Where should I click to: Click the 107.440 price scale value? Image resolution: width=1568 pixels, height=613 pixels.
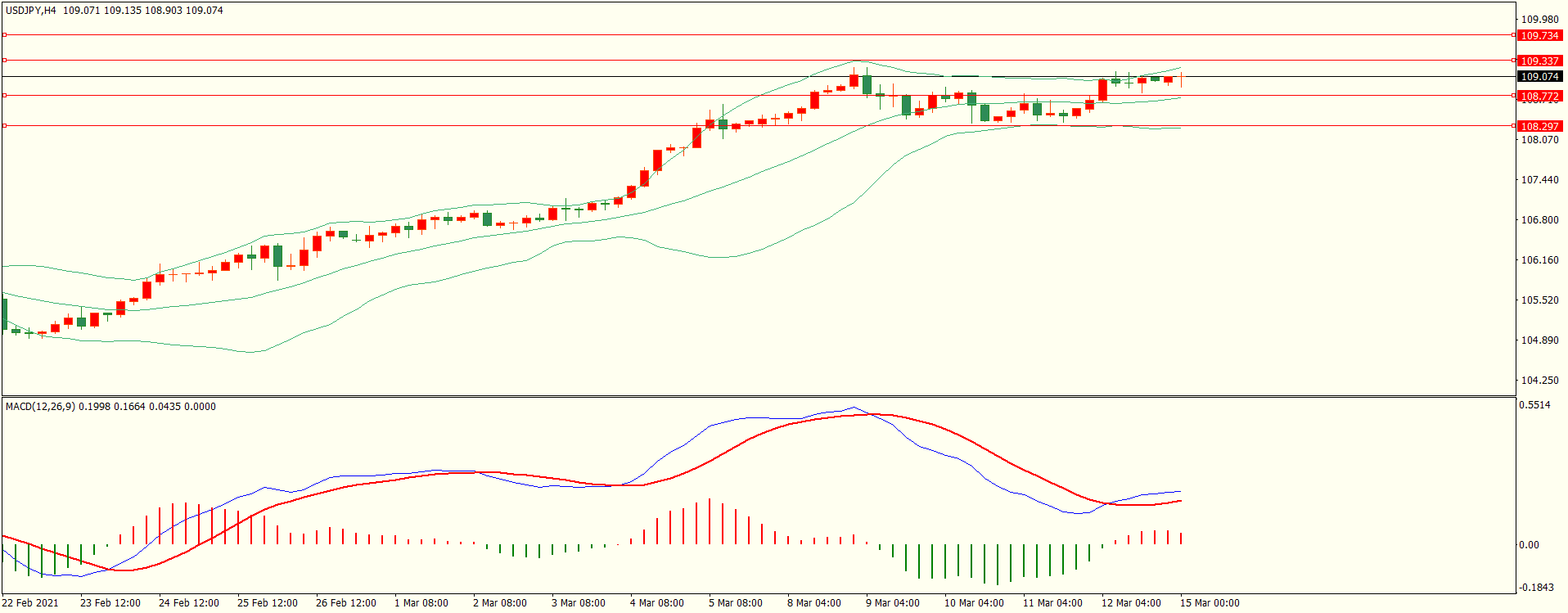point(1539,180)
